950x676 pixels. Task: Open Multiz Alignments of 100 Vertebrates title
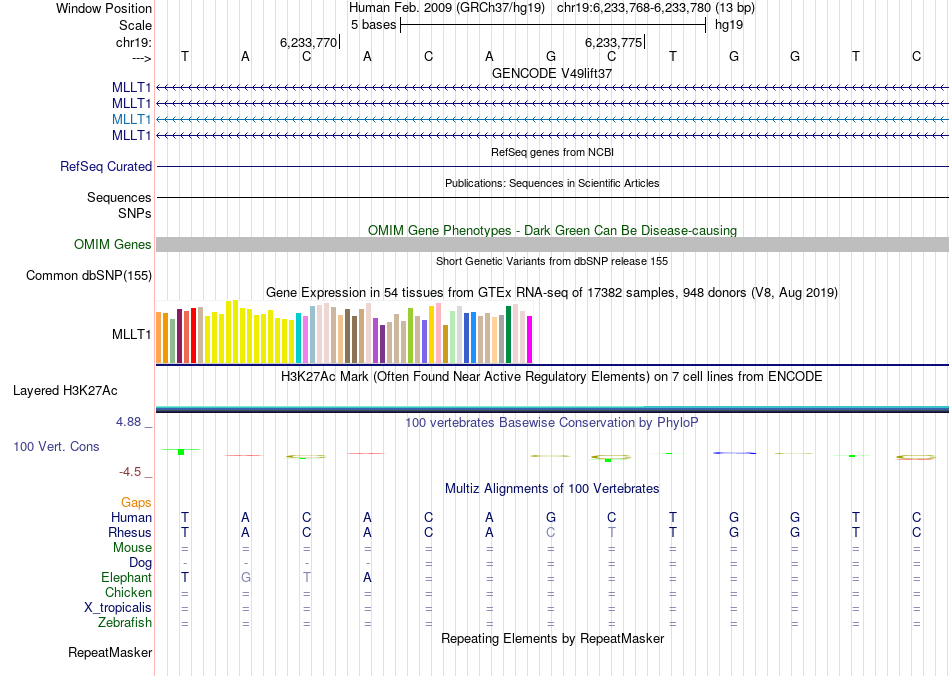click(552, 489)
